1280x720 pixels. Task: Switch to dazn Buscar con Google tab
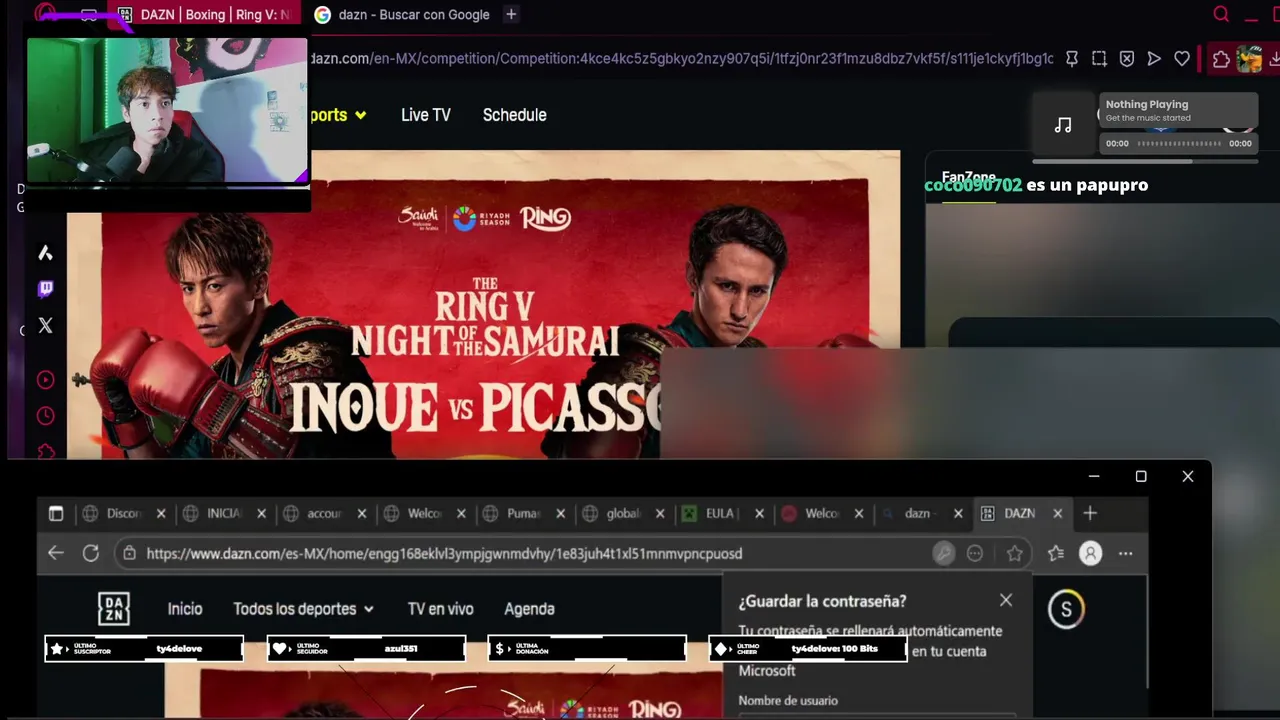[402, 14]
